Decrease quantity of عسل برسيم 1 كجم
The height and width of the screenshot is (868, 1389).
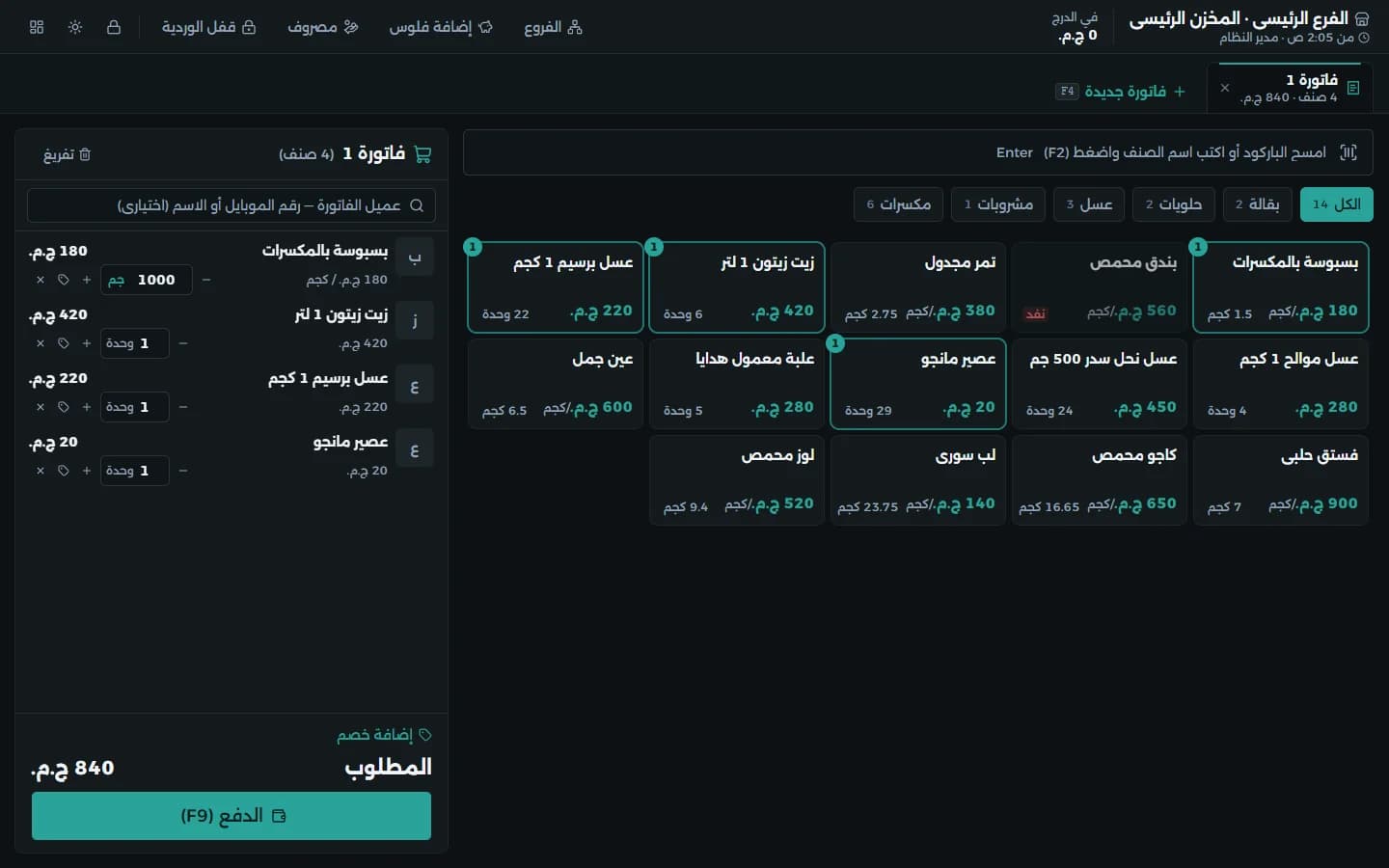tap(183, 407)
